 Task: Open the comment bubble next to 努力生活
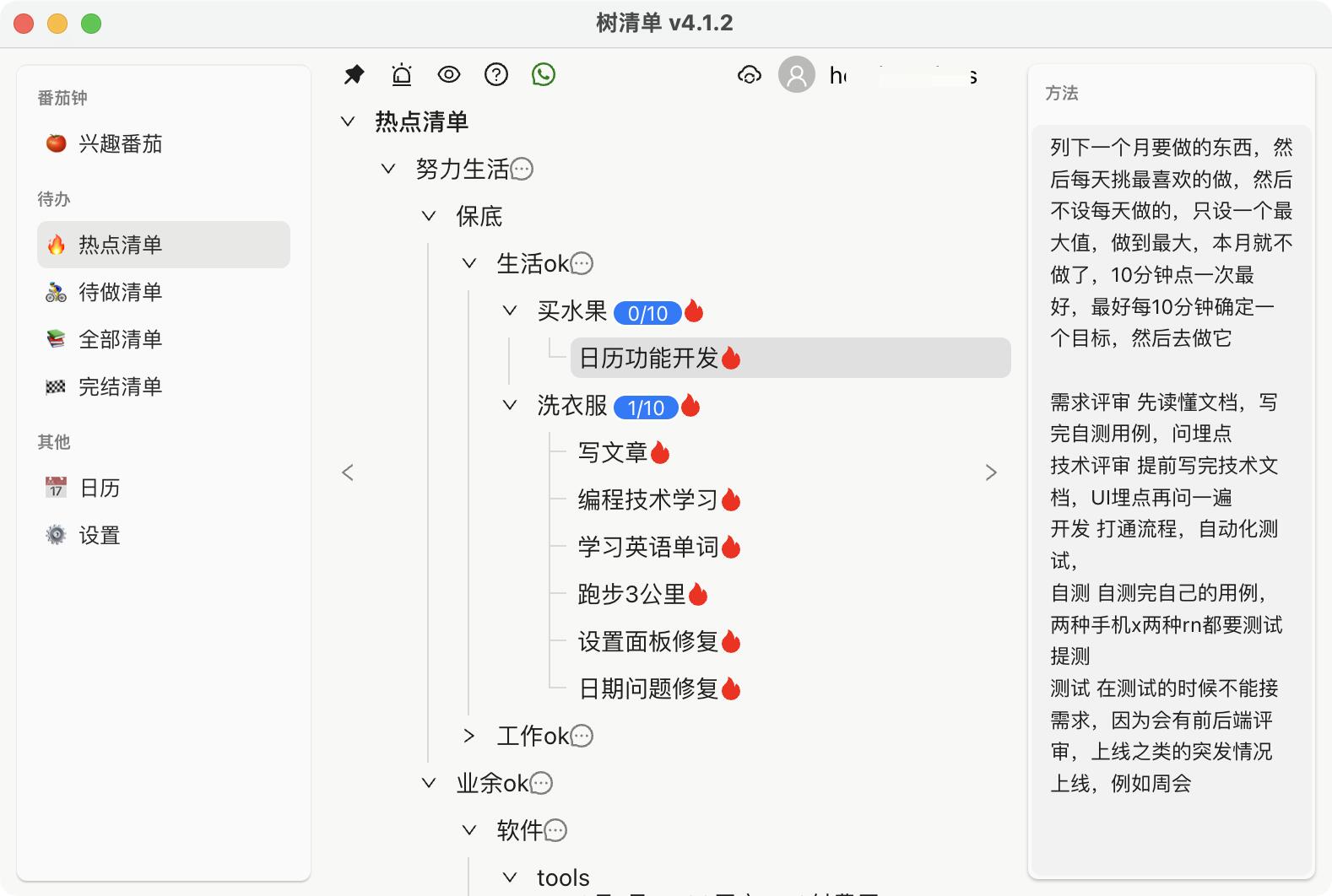coord(523,170)
